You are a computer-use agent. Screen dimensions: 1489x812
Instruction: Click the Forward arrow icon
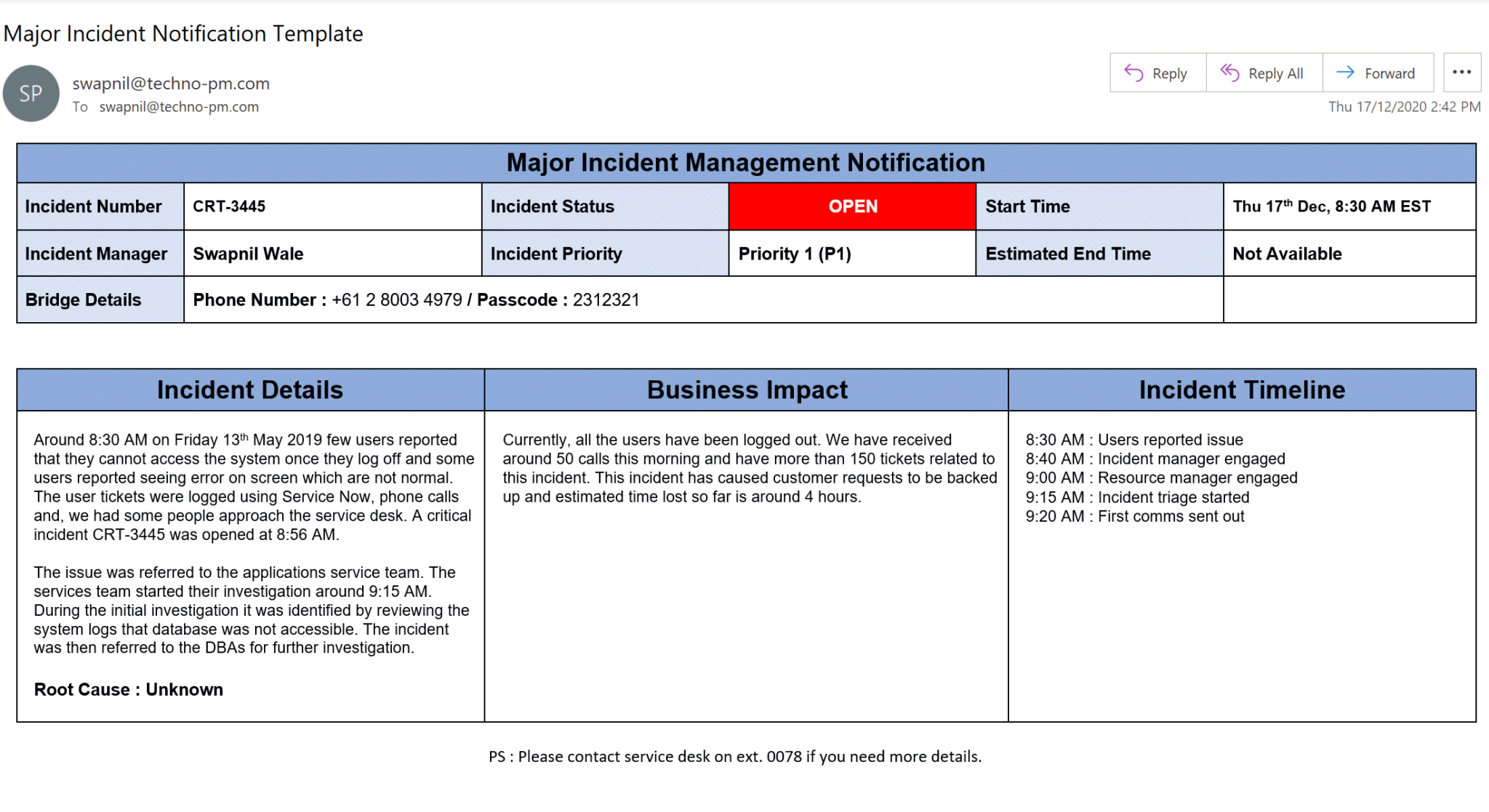pos(1344,73)
